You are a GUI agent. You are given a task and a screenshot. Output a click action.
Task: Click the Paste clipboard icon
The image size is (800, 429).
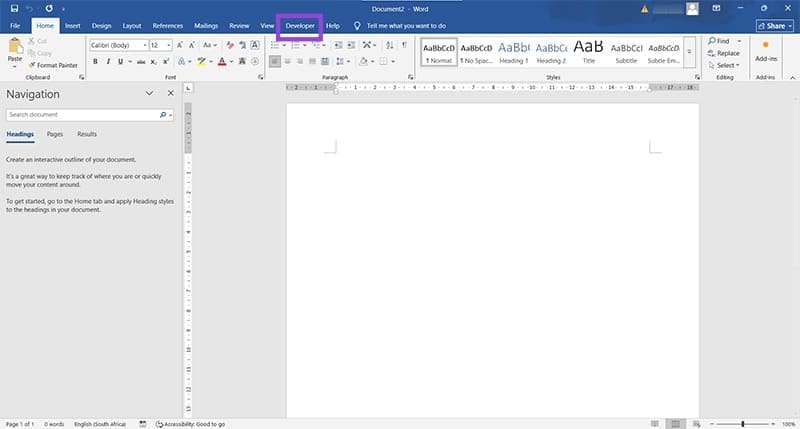[15, 47]
